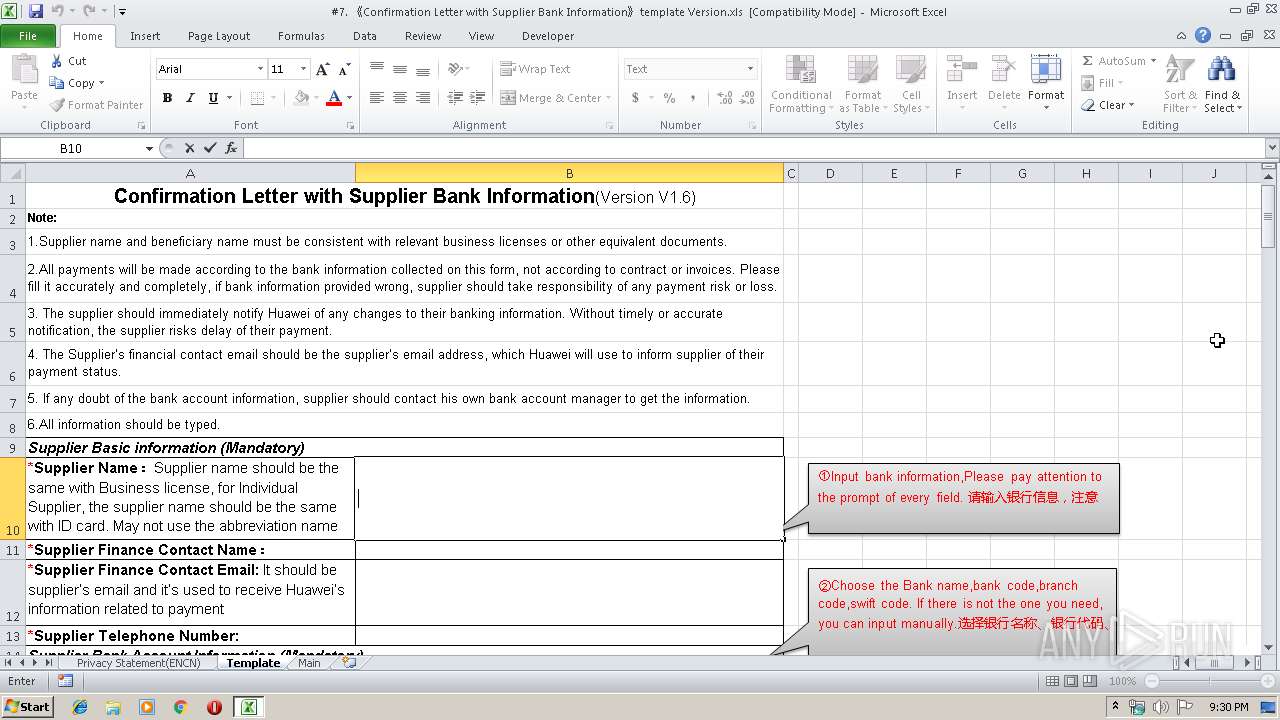Apply the fill color bucket
The width and height of the screenshot is (1280, 720).
(x=302, y=98)
